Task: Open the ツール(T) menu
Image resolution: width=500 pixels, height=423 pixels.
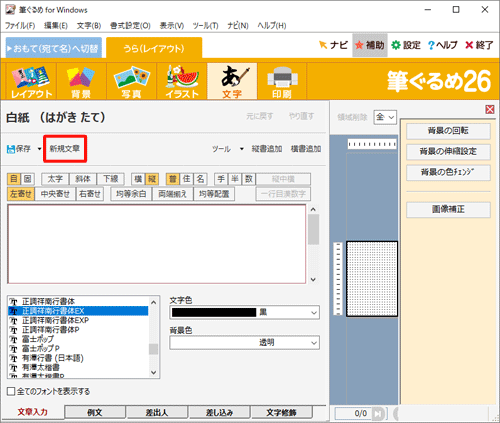Action: click(205, 26)
